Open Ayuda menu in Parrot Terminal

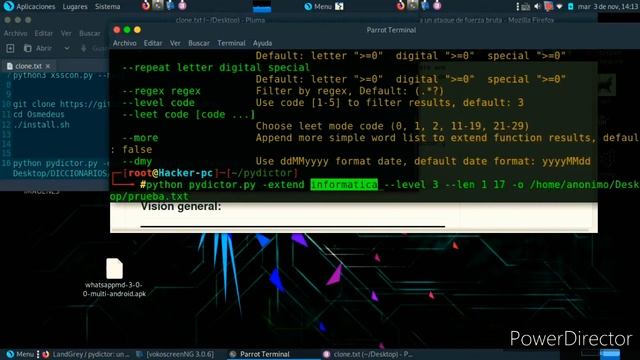click(262, 43)
